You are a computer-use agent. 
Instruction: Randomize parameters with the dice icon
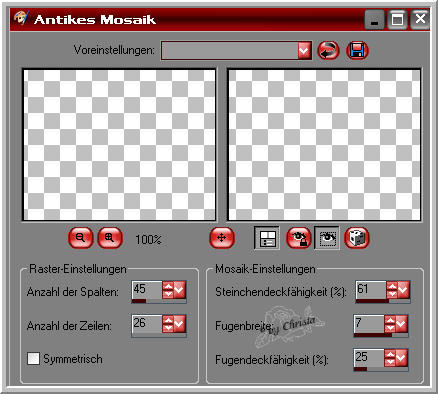tap(357, 238)
